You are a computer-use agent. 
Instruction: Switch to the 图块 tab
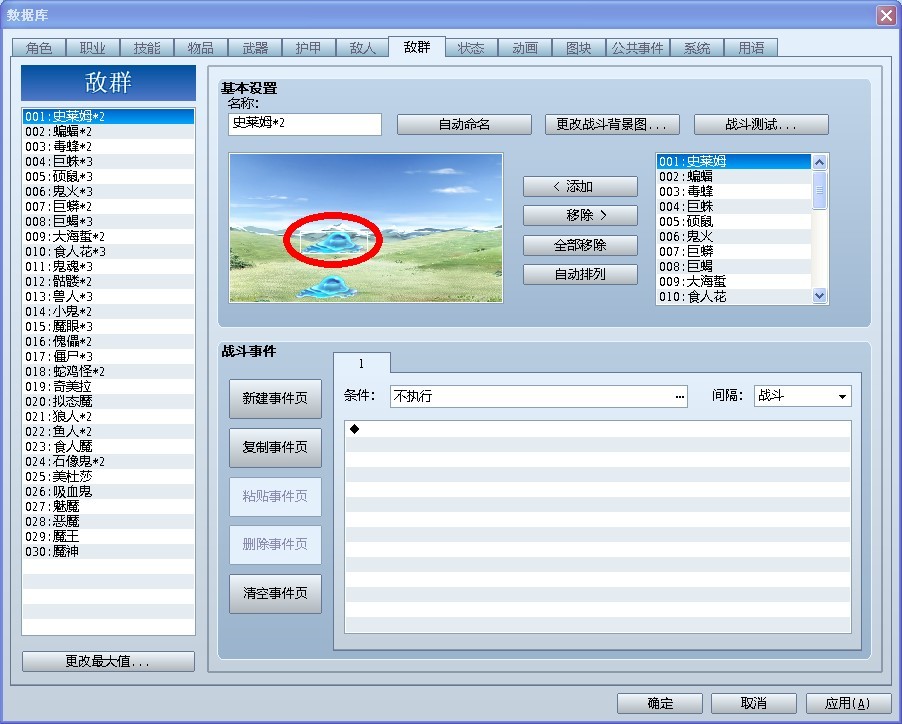[579, 48]
